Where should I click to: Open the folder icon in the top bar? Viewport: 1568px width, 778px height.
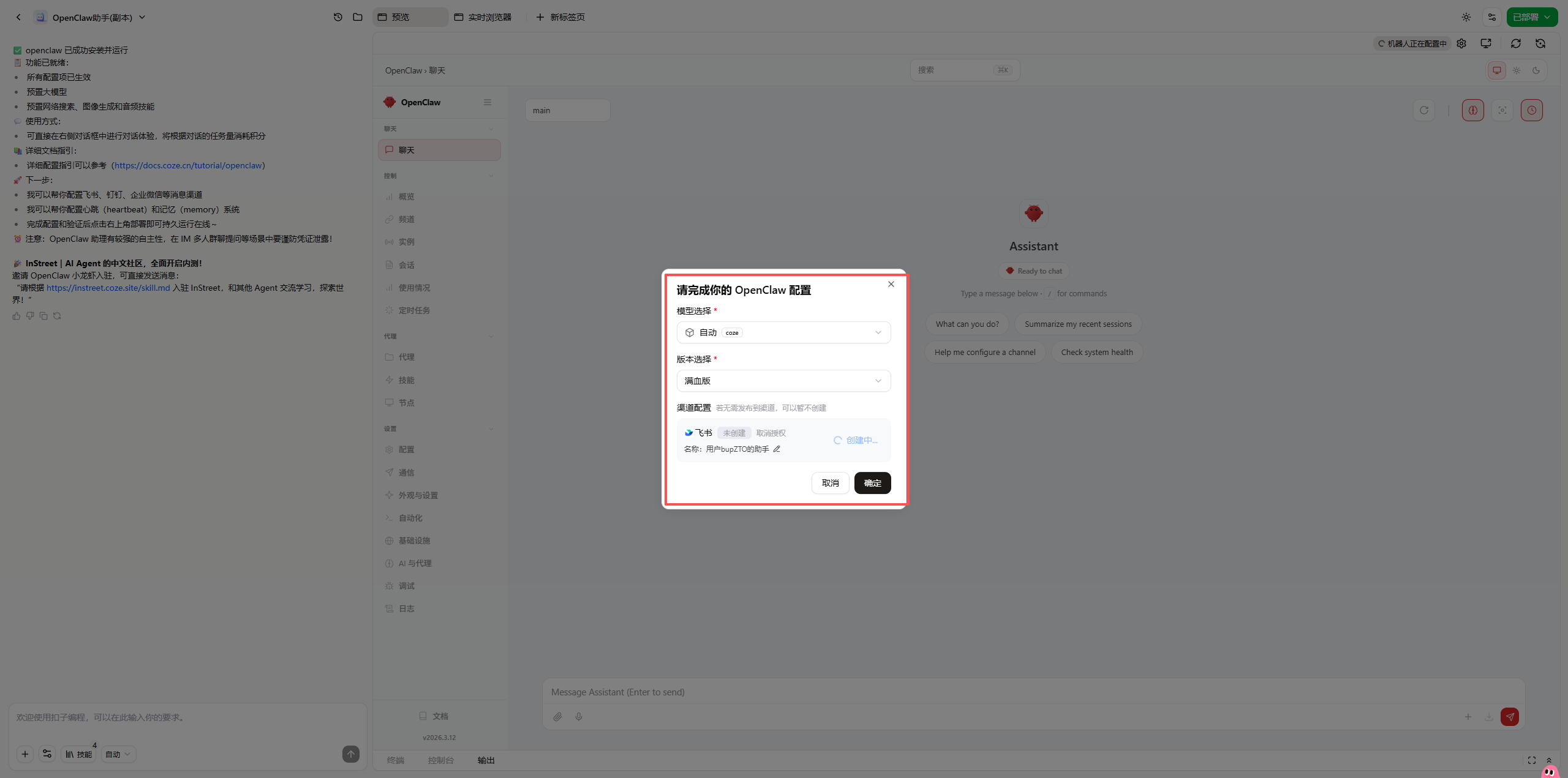click(x=358, y=17)
